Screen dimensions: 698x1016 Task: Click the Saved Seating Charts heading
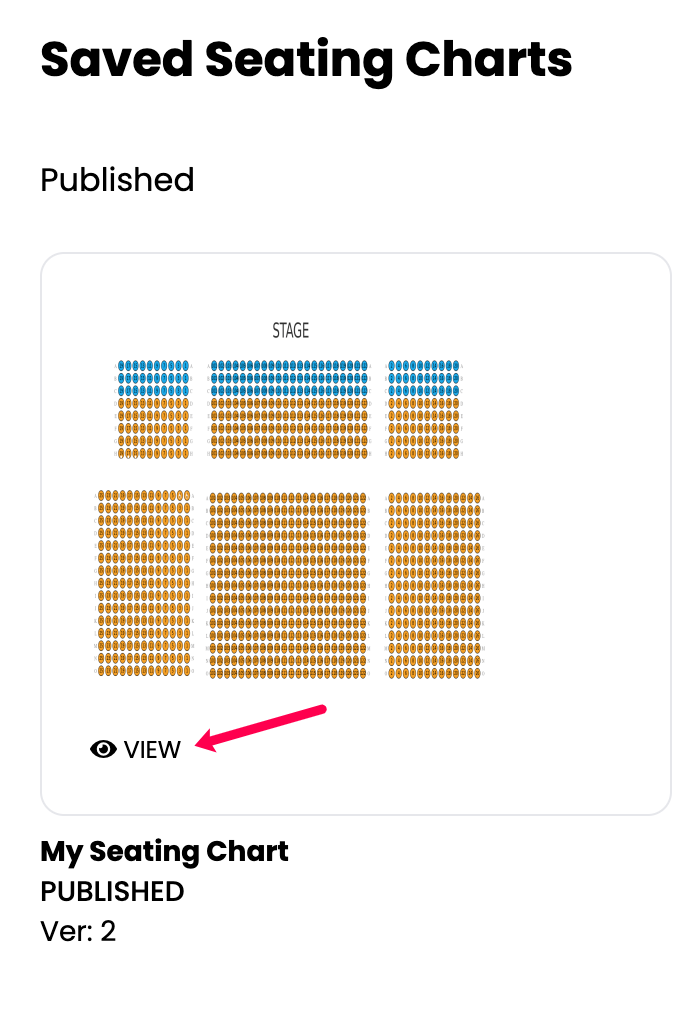tap(306, 60)
